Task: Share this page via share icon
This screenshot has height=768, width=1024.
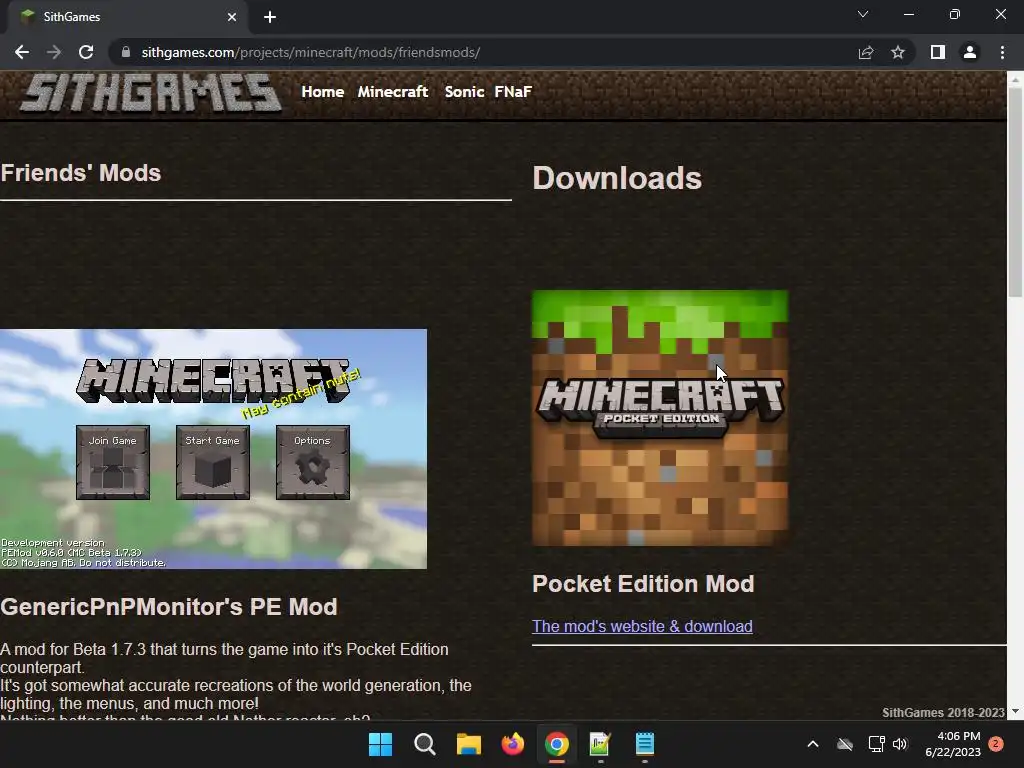Action: coord(866,52)
